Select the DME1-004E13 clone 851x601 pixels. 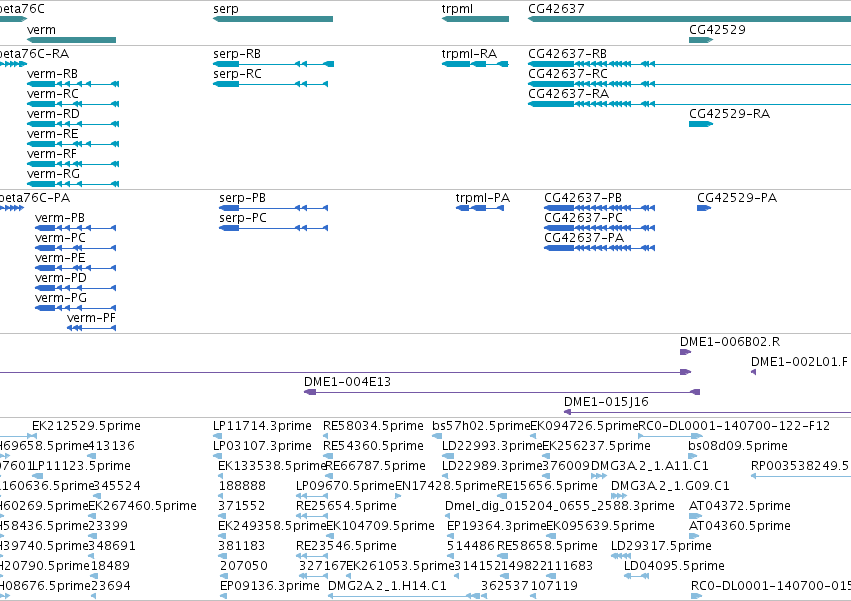click(x=502, y=392)
